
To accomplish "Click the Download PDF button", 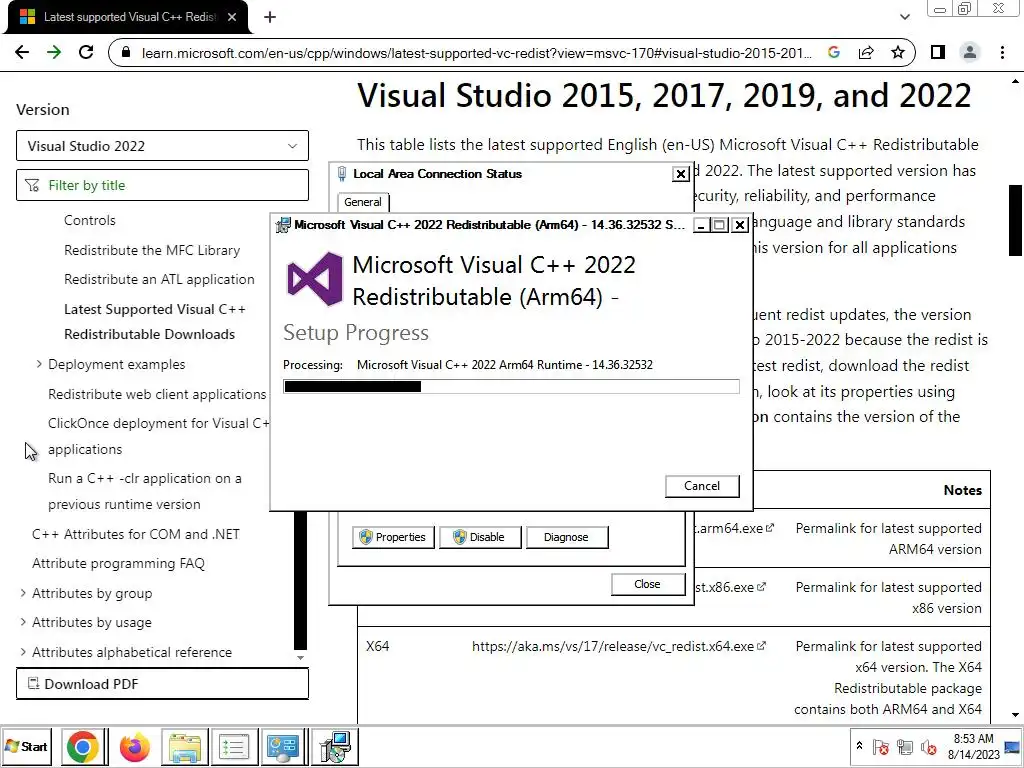I will click(x=162, y=684).
